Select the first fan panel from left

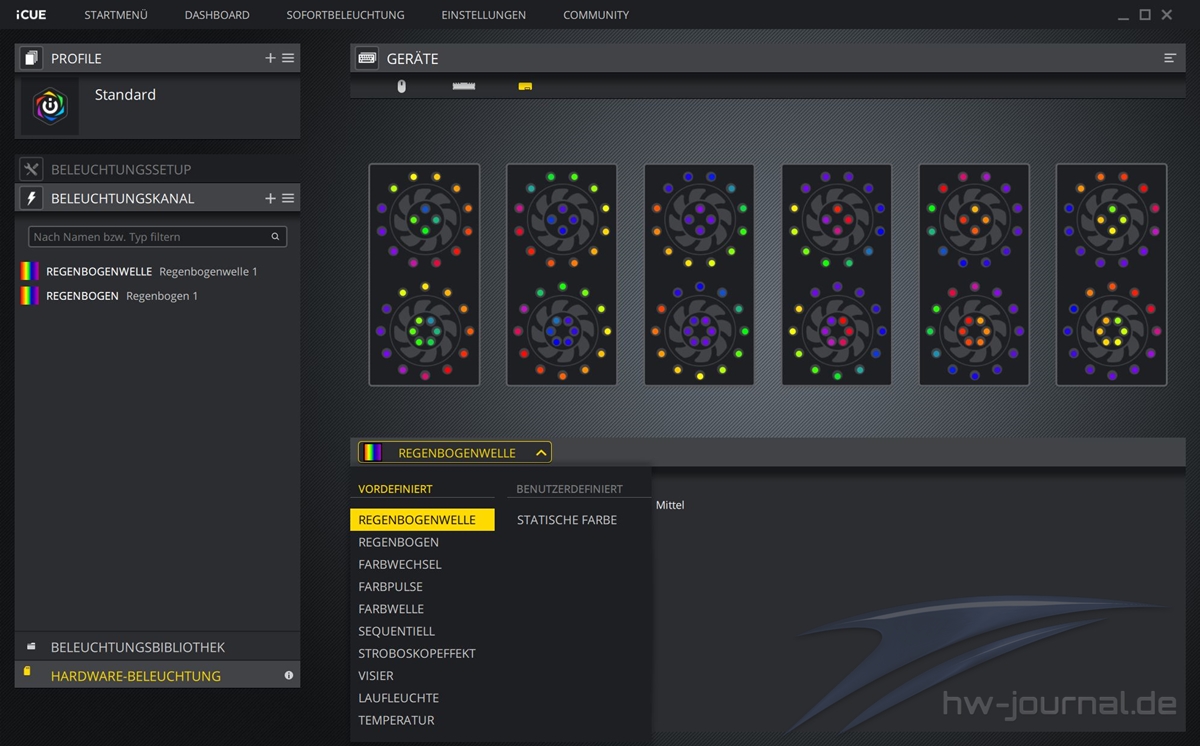pos(424,275)
